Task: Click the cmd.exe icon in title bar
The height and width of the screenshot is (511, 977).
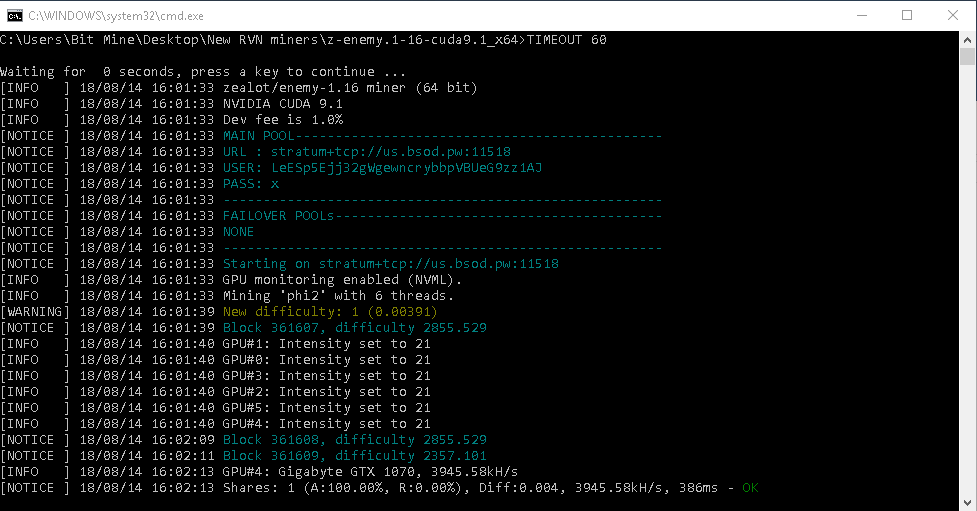Action: pos(14,16)
